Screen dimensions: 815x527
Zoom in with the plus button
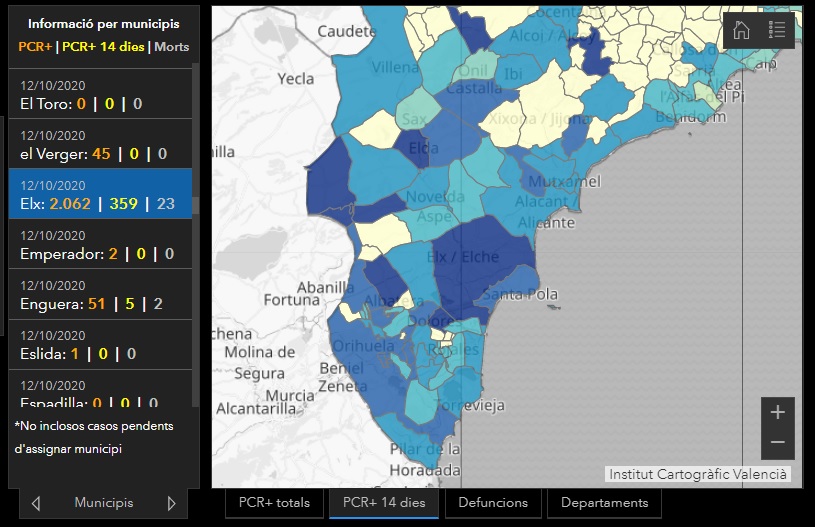click(777, 412)
